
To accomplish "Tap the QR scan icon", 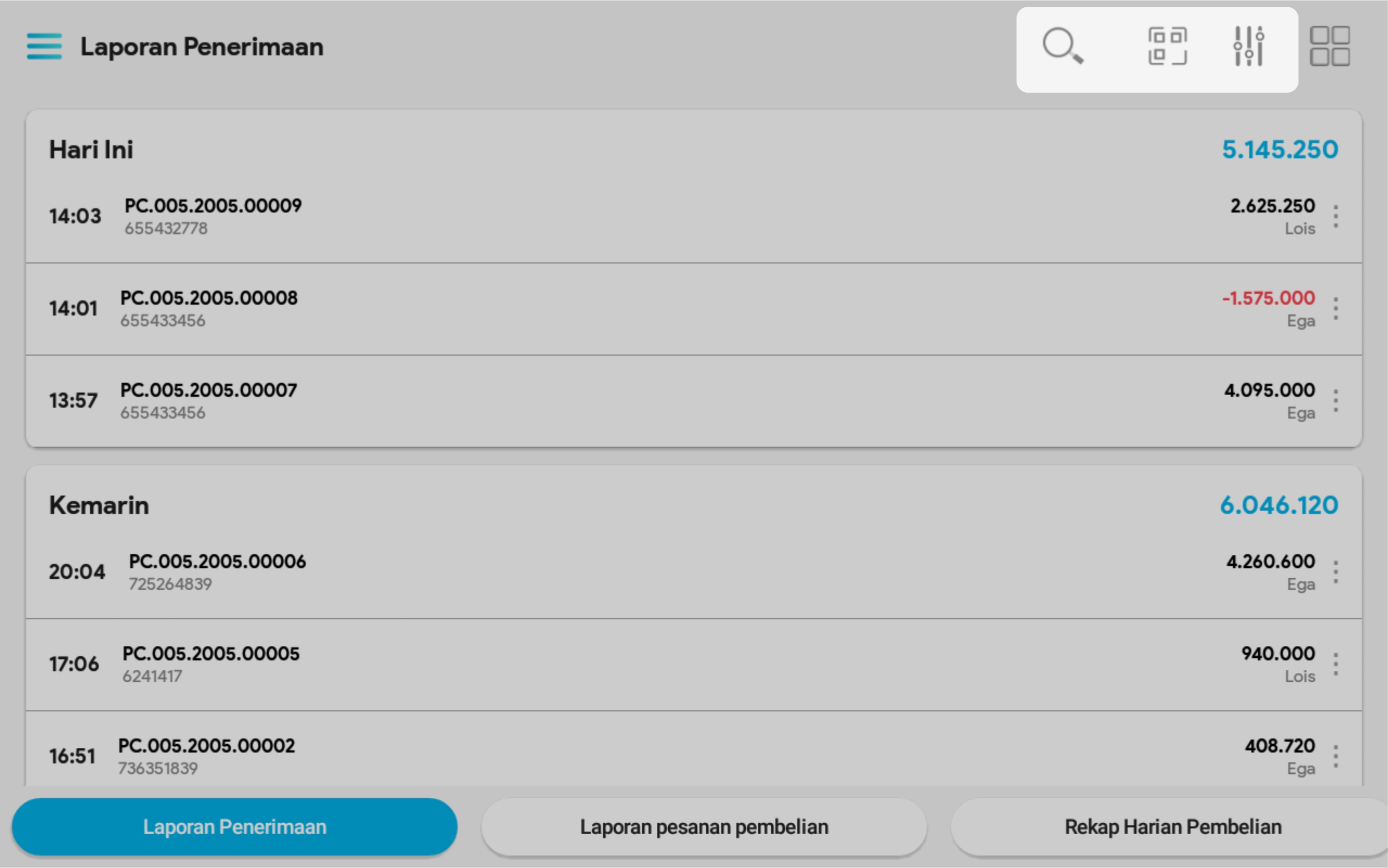I will (x=1167, y=46).
